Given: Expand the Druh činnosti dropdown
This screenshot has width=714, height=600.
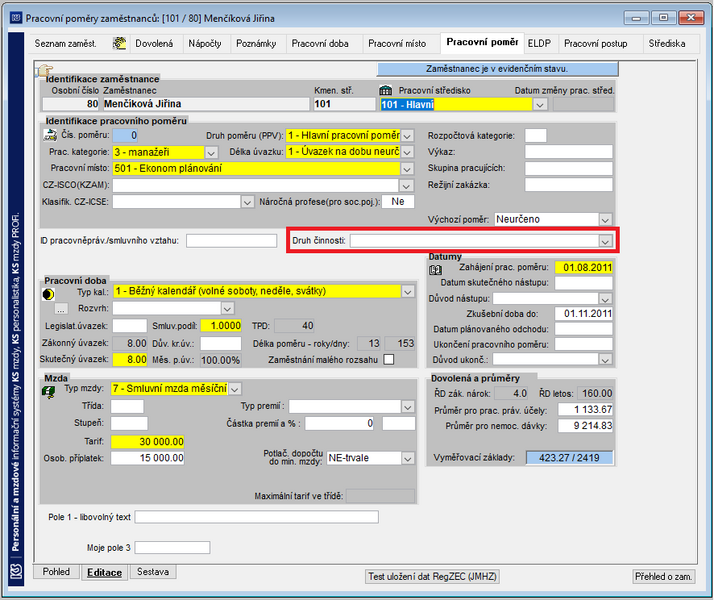Looking at the screenshot, I should pyautogui.click(x=605, y=241).
